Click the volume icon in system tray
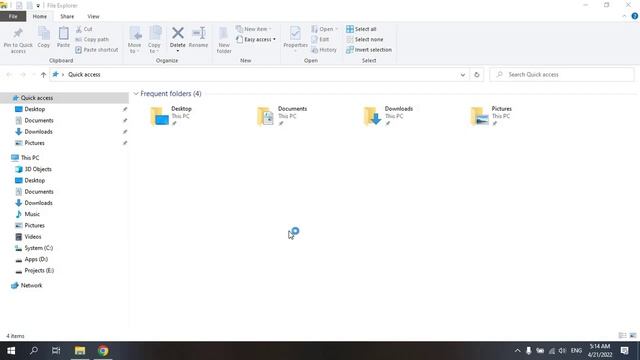 coord(562,351)
